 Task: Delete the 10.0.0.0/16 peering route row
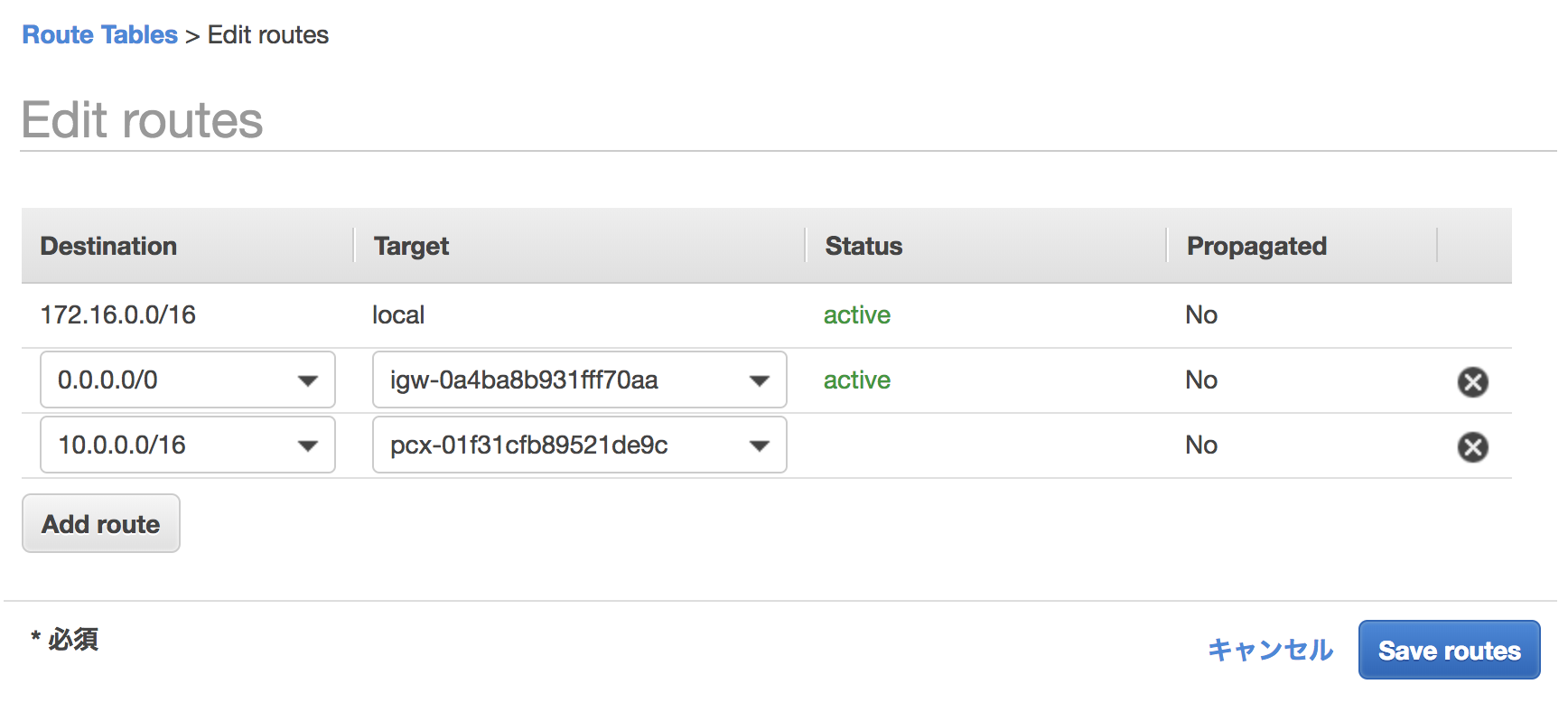[x=1472, y=446]
